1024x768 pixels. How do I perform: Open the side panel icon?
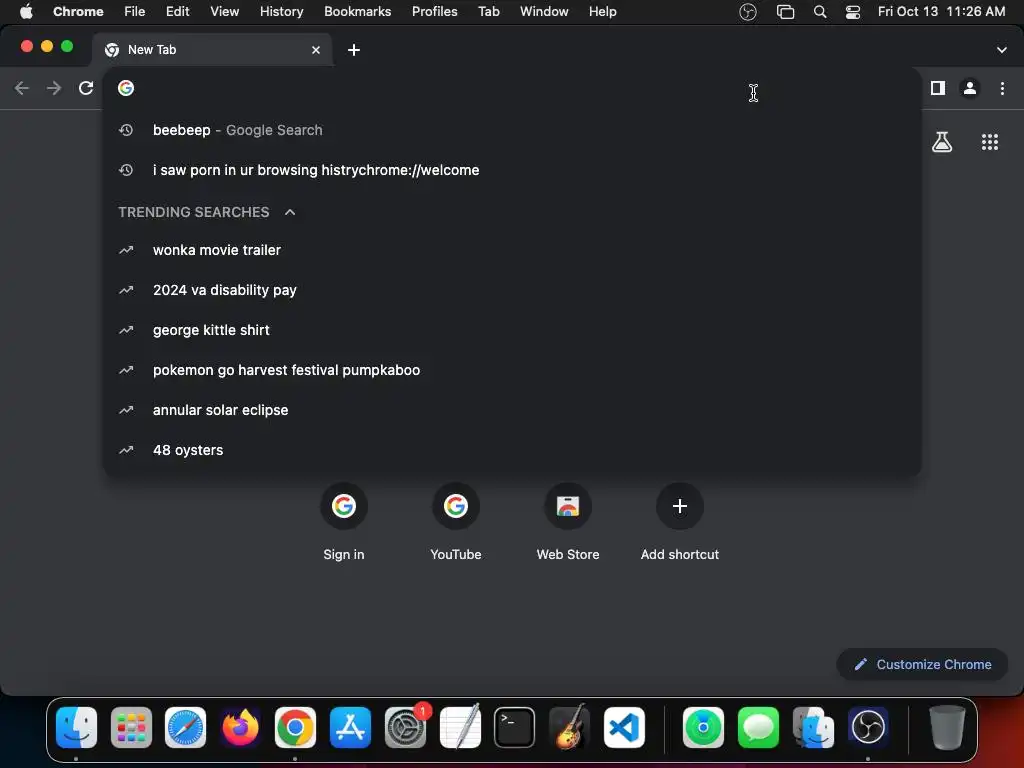tap(938, 88)
